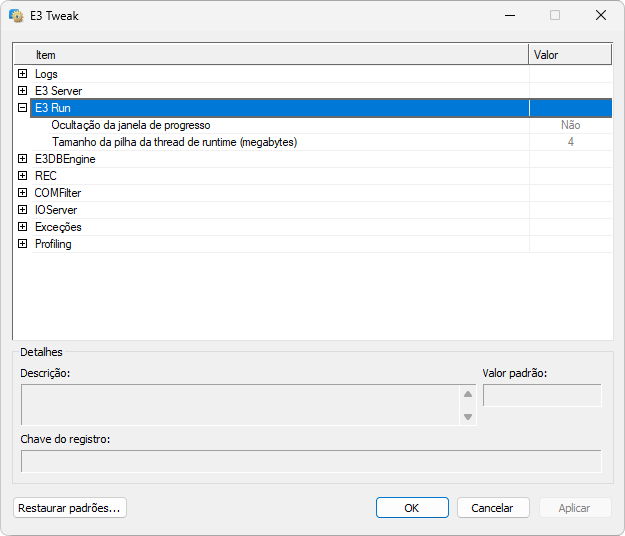Click the Item column header

270,55
